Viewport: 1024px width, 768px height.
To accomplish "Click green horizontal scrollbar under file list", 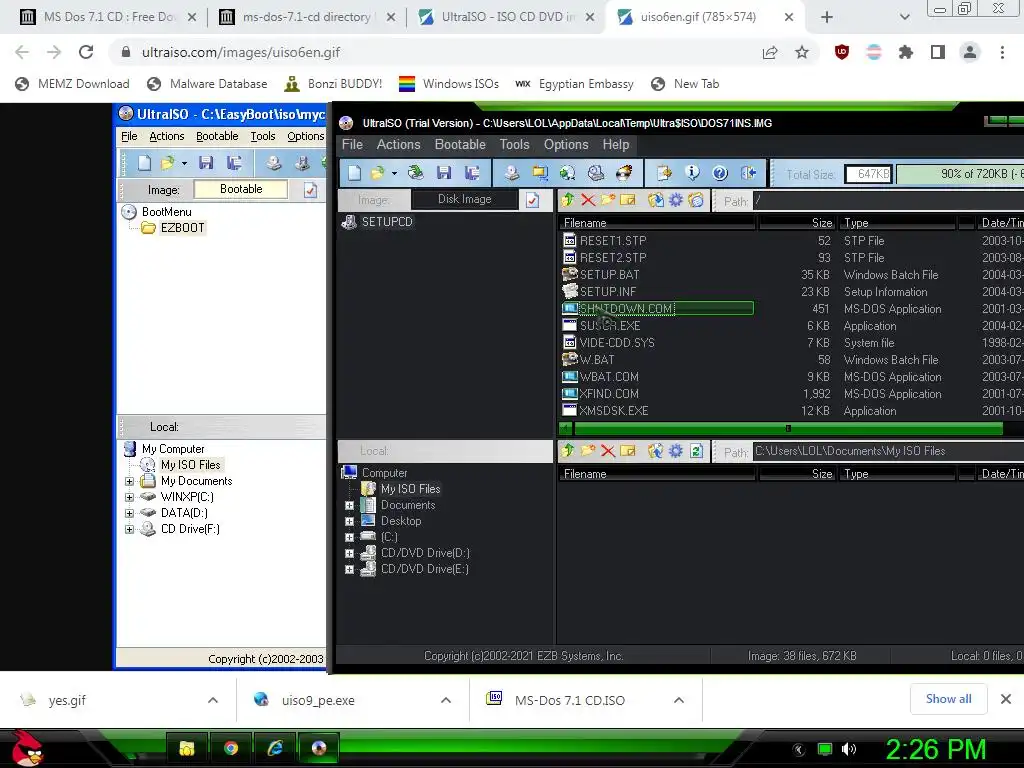I will 787,428.
